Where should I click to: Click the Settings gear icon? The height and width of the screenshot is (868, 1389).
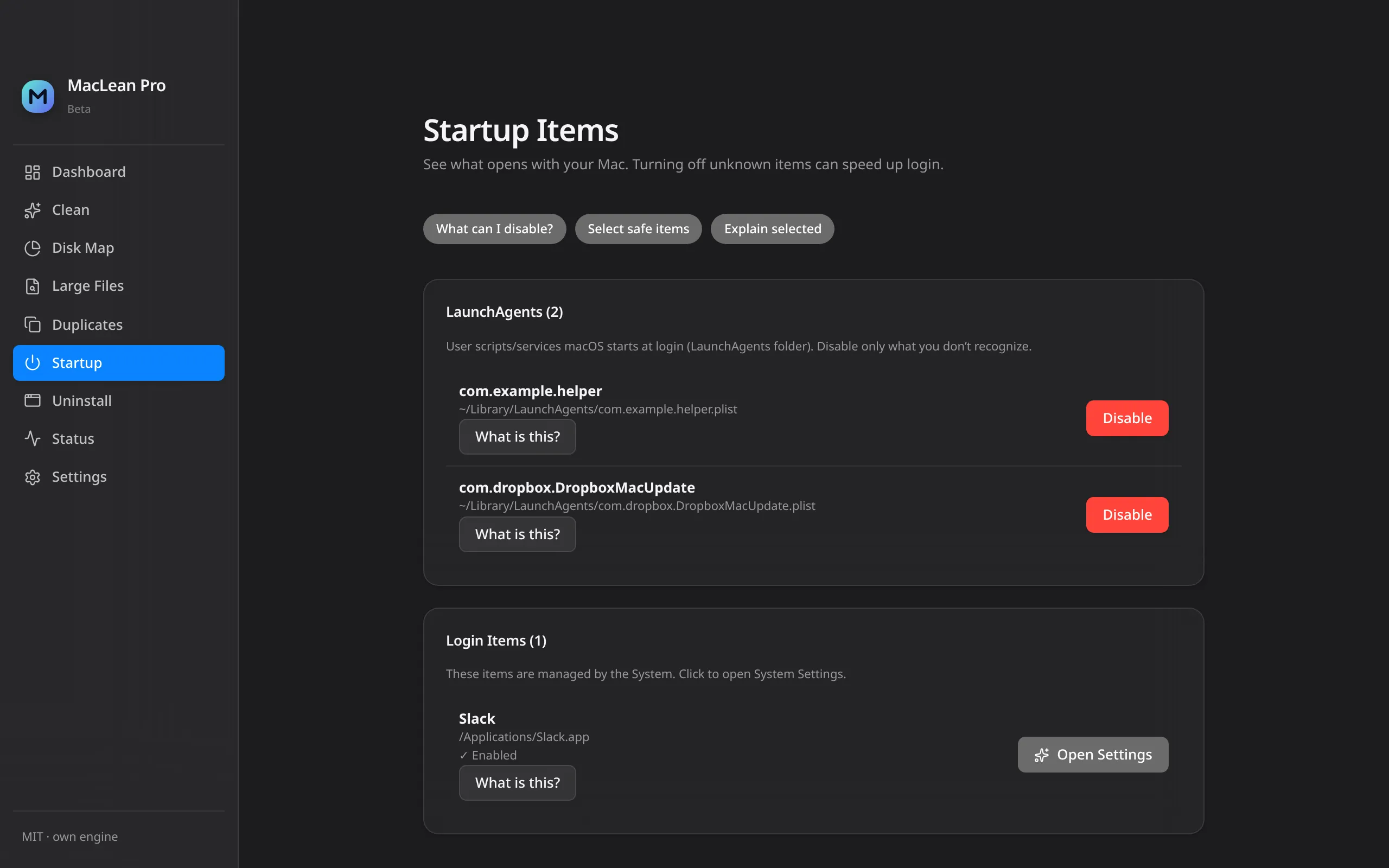click(33, 477)
